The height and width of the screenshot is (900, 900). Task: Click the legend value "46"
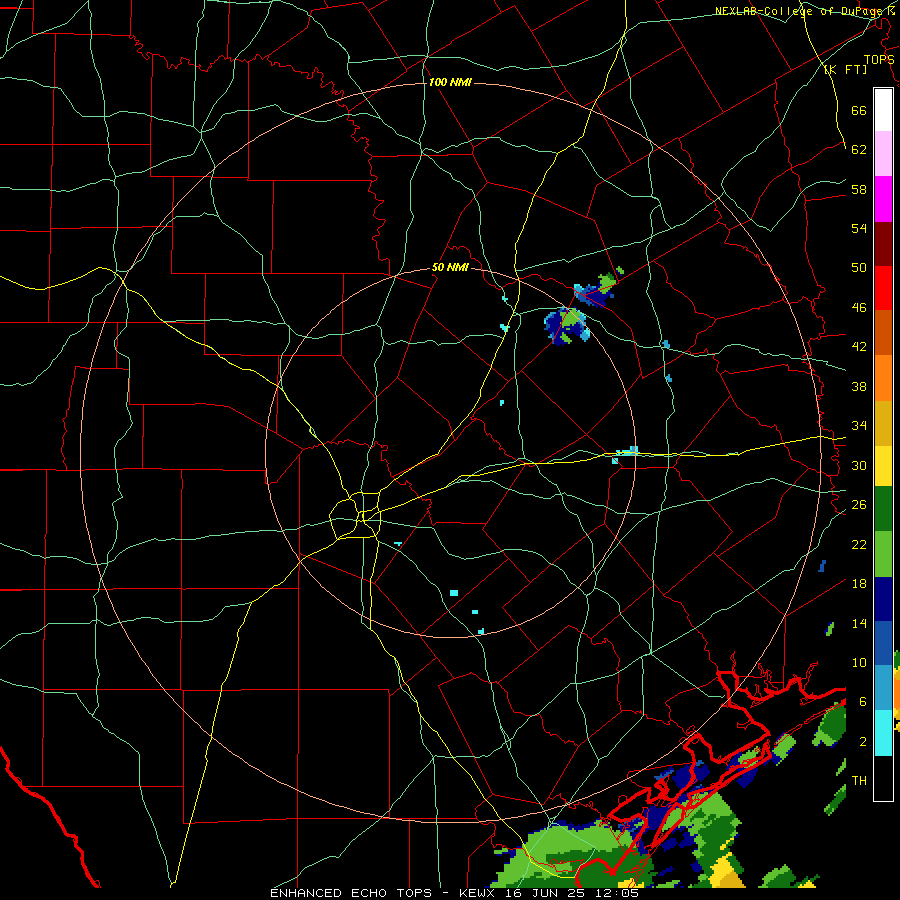(x=859, y=308)
